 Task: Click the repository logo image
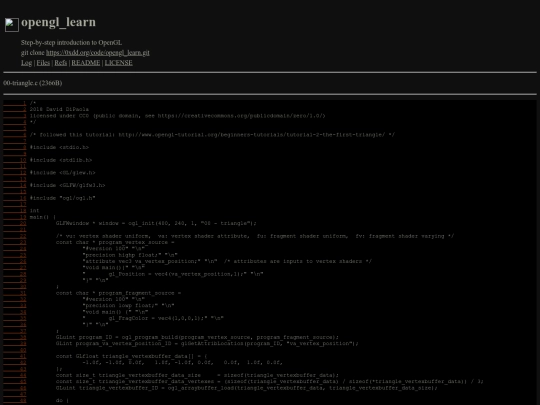coord(12,25)
